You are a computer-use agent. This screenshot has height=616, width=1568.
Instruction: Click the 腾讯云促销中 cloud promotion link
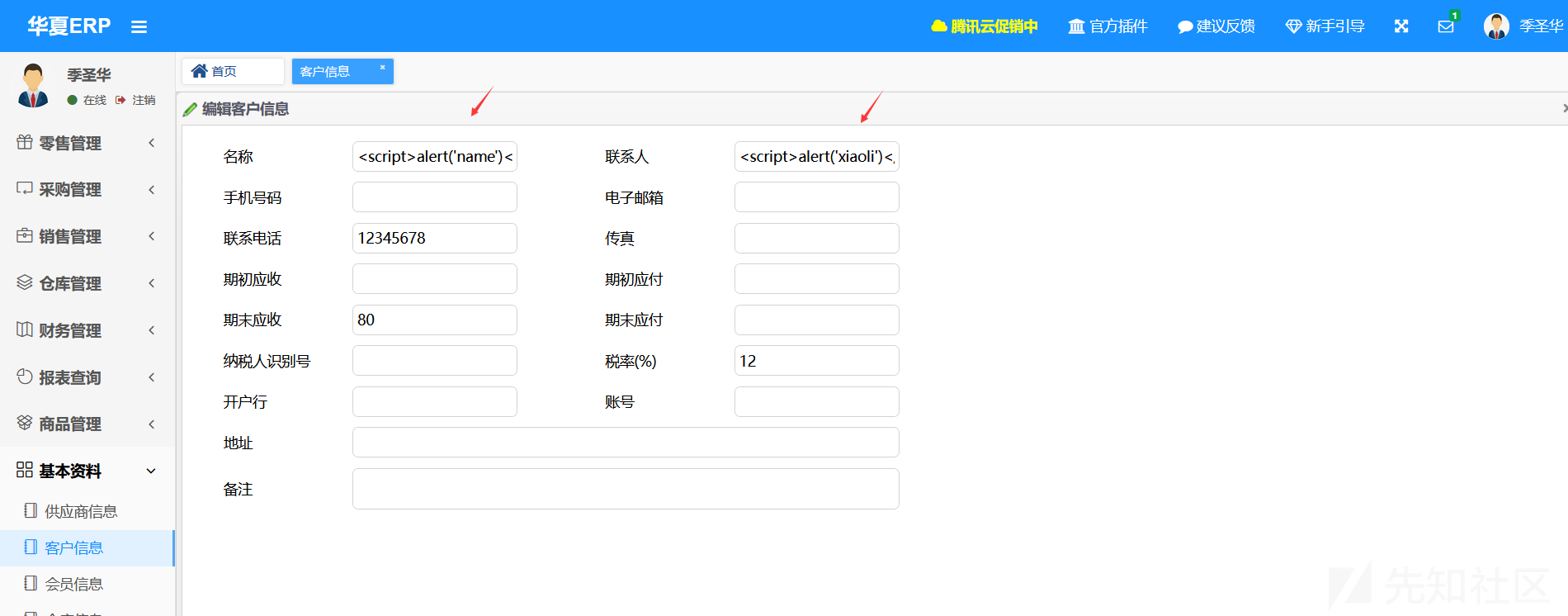[x=984, y=26]
